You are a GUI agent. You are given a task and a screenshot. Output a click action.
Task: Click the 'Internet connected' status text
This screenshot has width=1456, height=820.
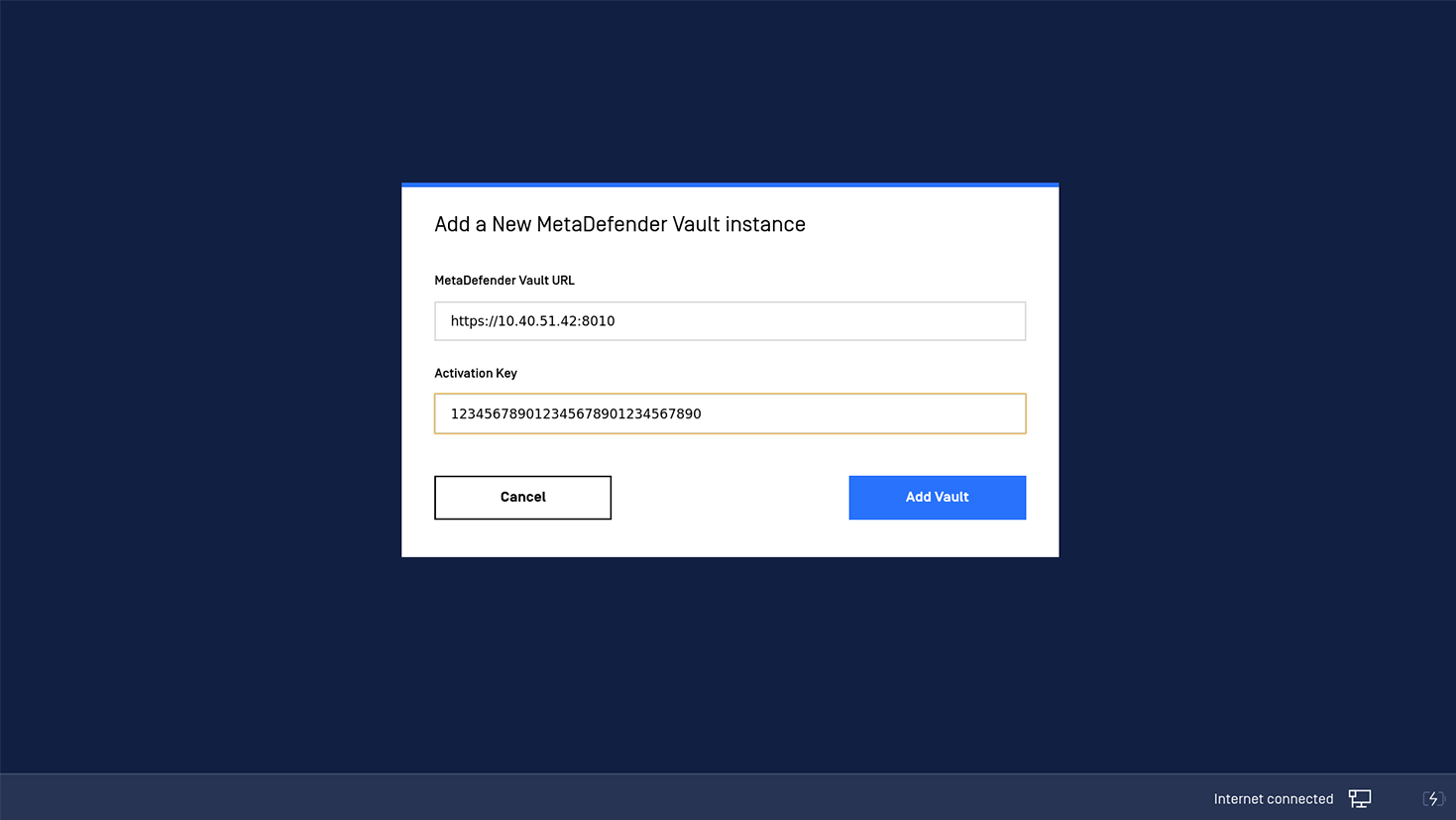click(x=1273, y=798)
